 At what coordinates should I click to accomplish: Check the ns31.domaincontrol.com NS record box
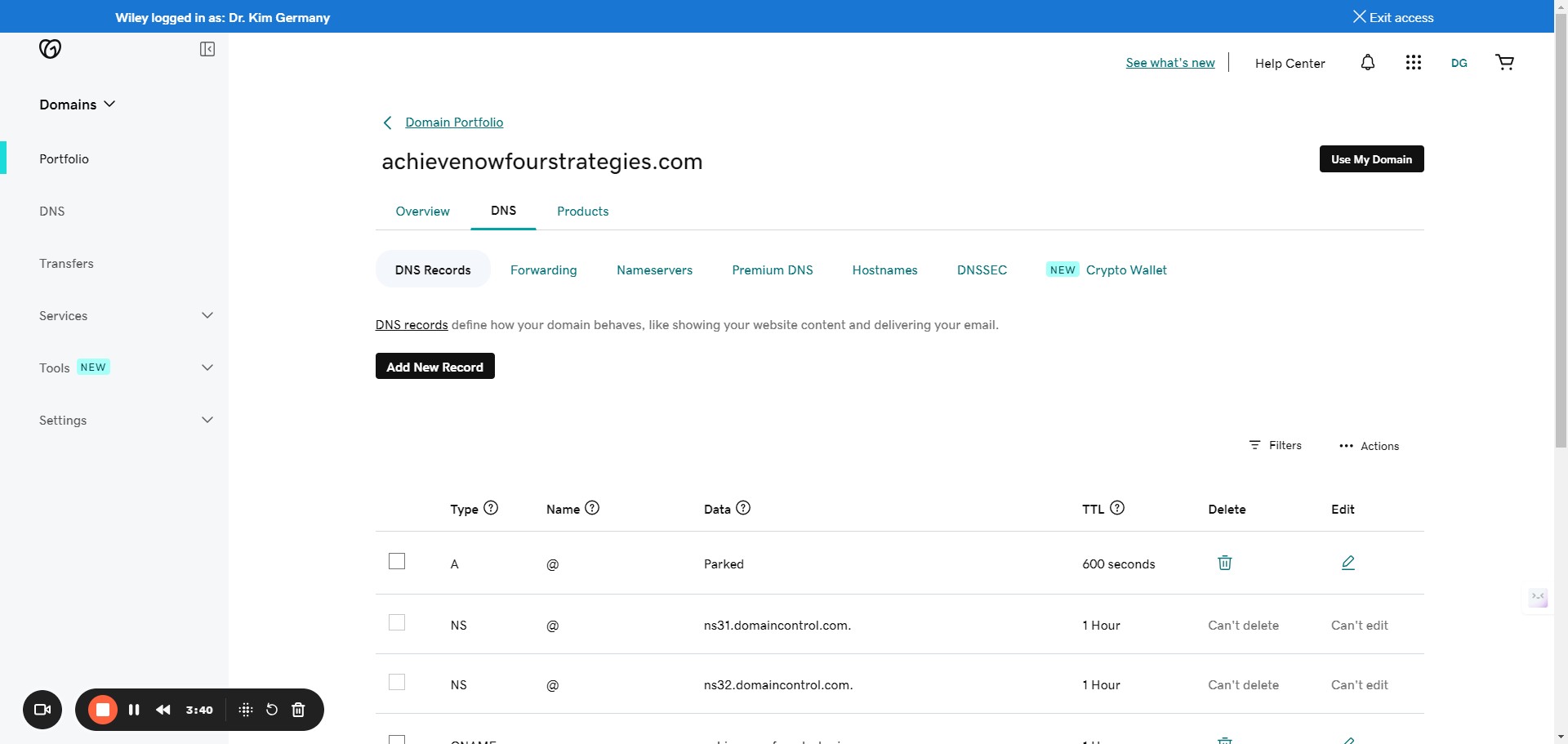(397, 623)
